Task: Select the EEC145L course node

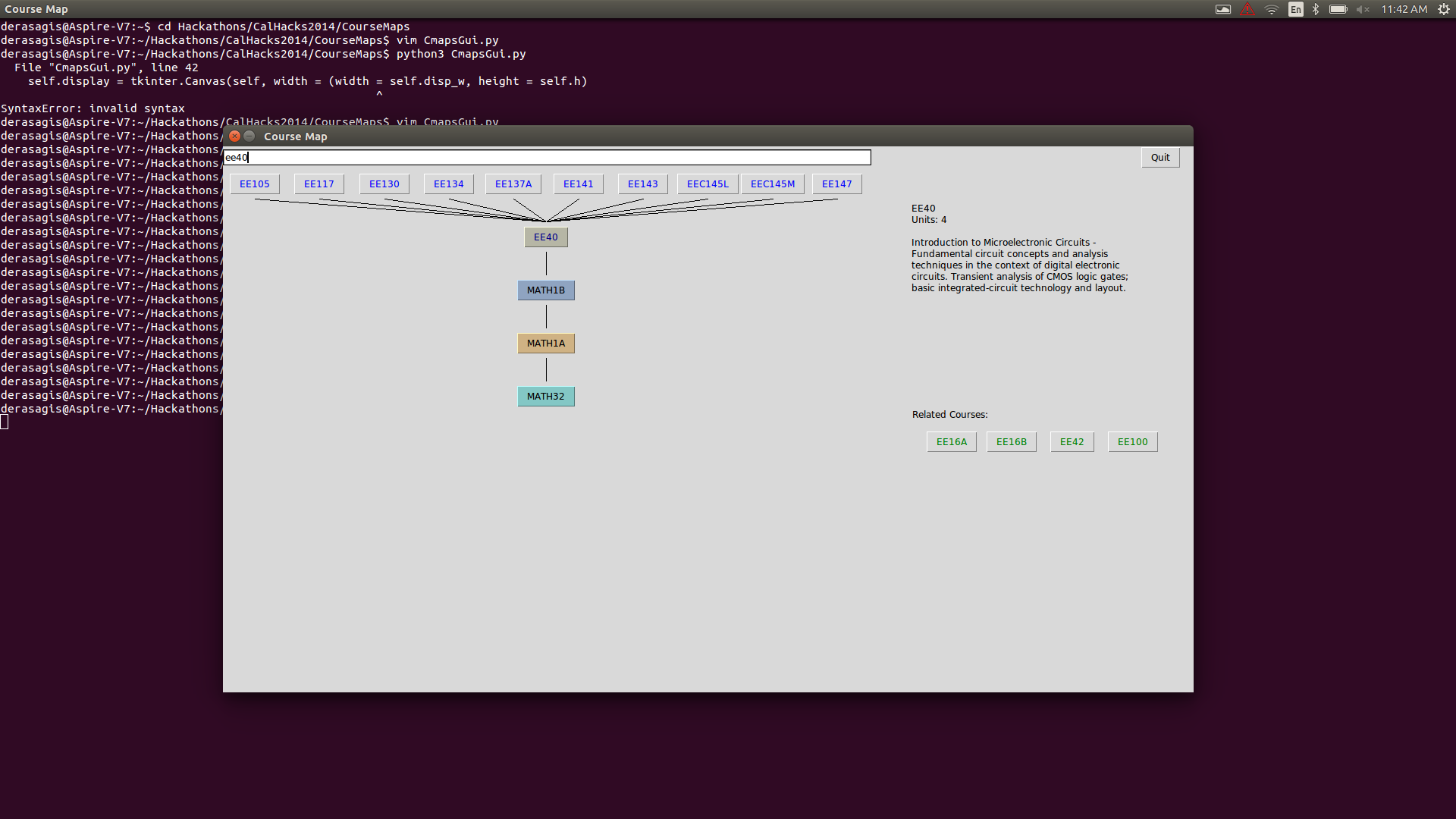Action: pos(707,184)
